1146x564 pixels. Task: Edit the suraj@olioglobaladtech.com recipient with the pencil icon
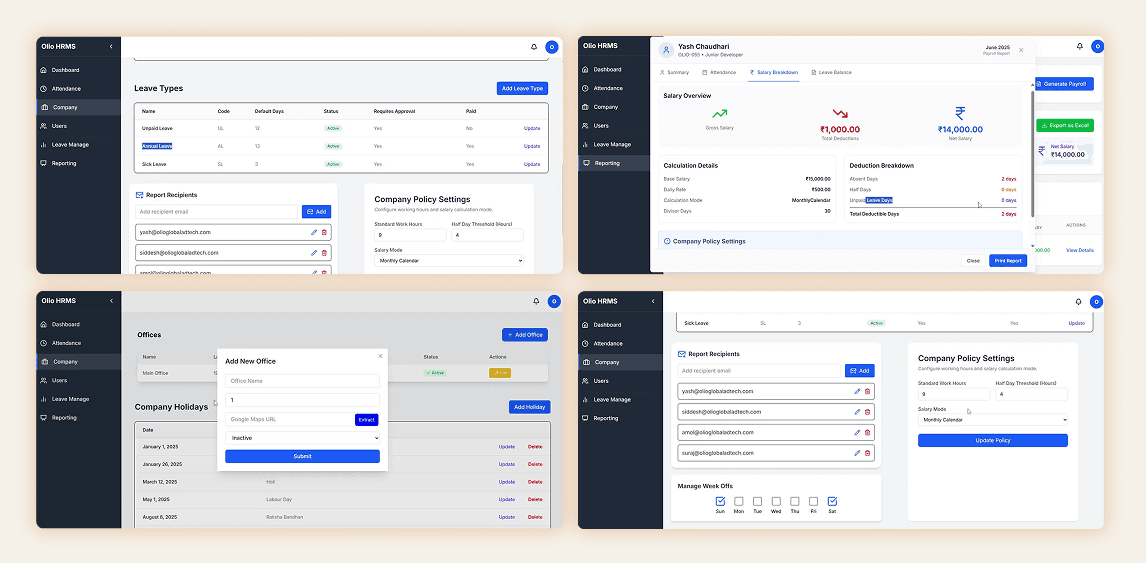[857, 453]
